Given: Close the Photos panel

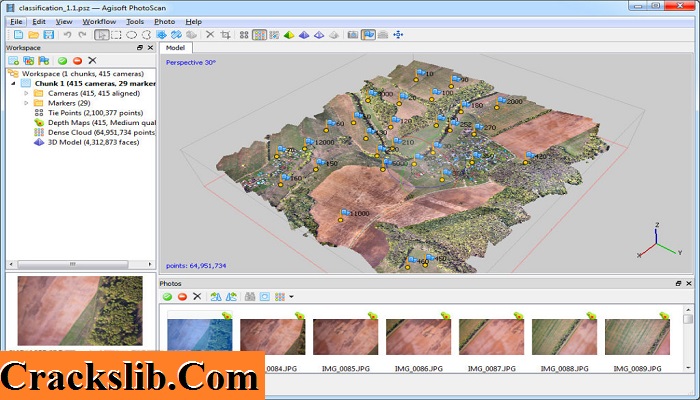Looking at the screenshot, I should pos(689,283).
